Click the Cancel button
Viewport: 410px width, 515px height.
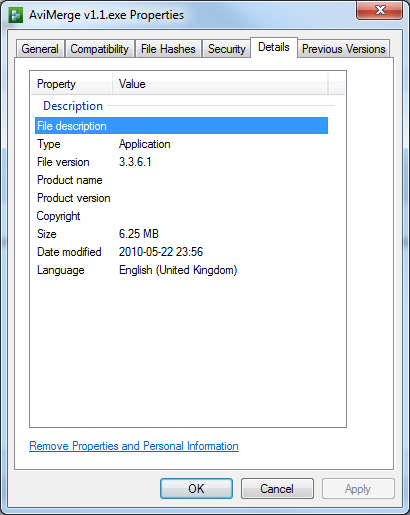(277, 489)
